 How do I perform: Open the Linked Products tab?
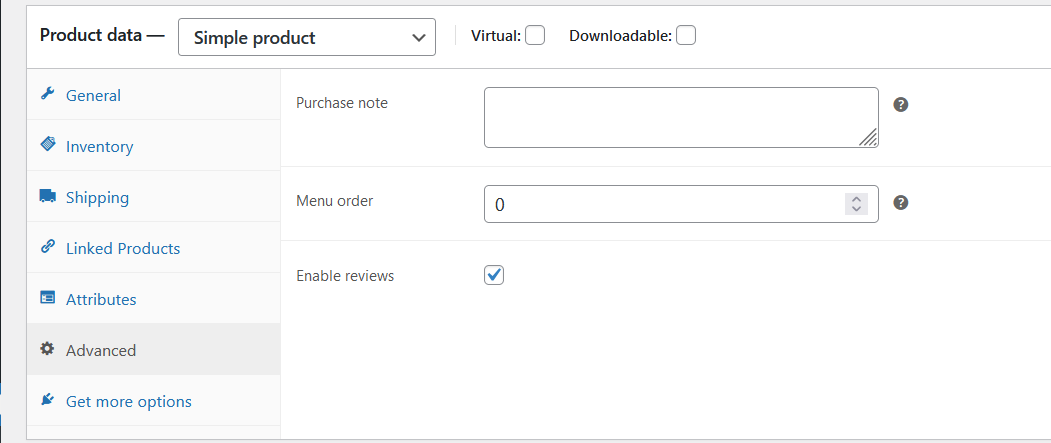(123, 249)
